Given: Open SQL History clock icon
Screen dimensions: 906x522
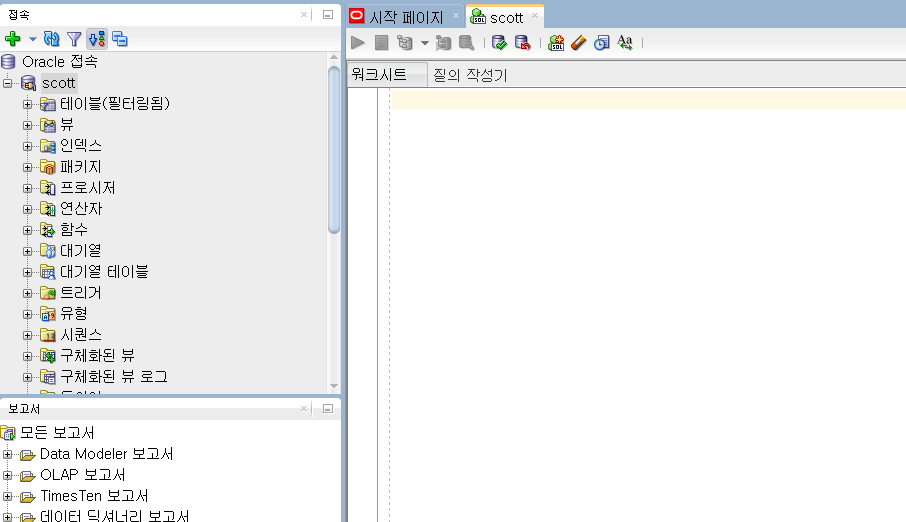Looking at the screenshot, I should click(x=601, y=43).
